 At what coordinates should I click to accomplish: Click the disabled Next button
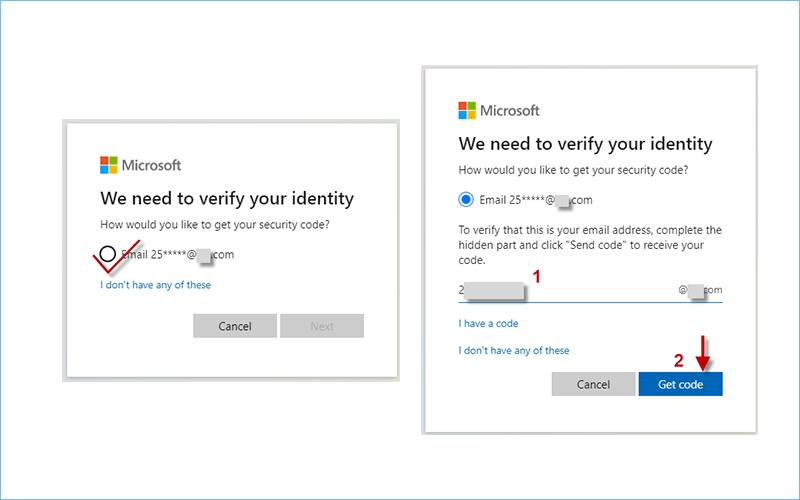pos(322,326)
